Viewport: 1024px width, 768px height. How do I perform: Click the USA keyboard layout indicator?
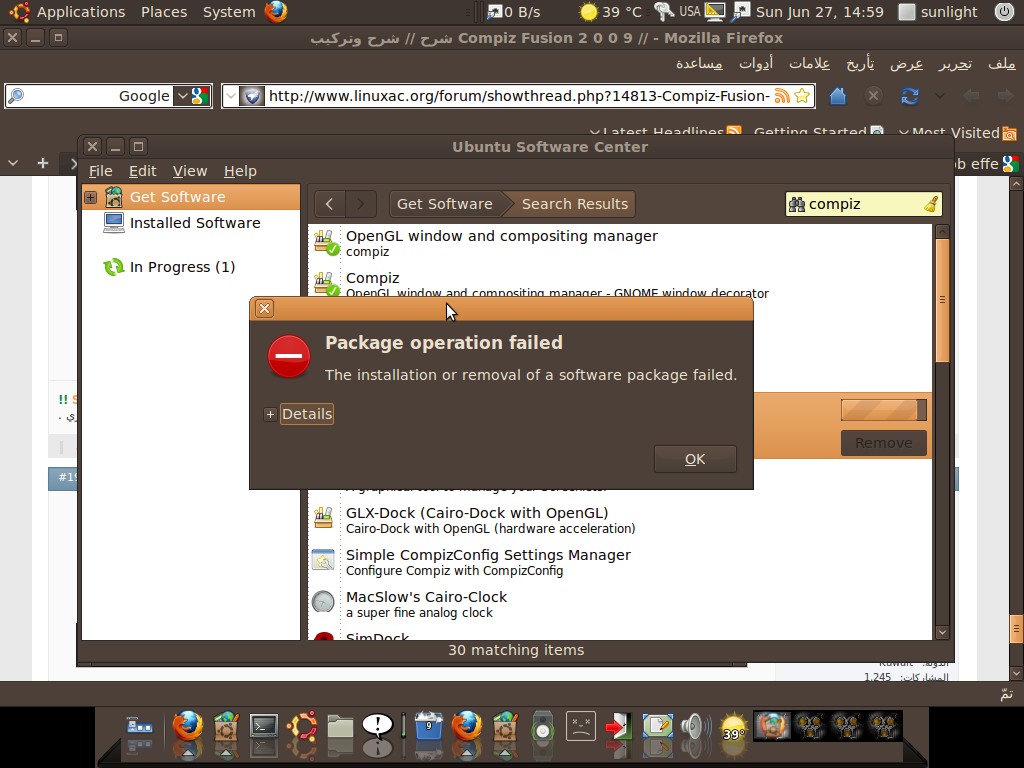pos(690,12)
